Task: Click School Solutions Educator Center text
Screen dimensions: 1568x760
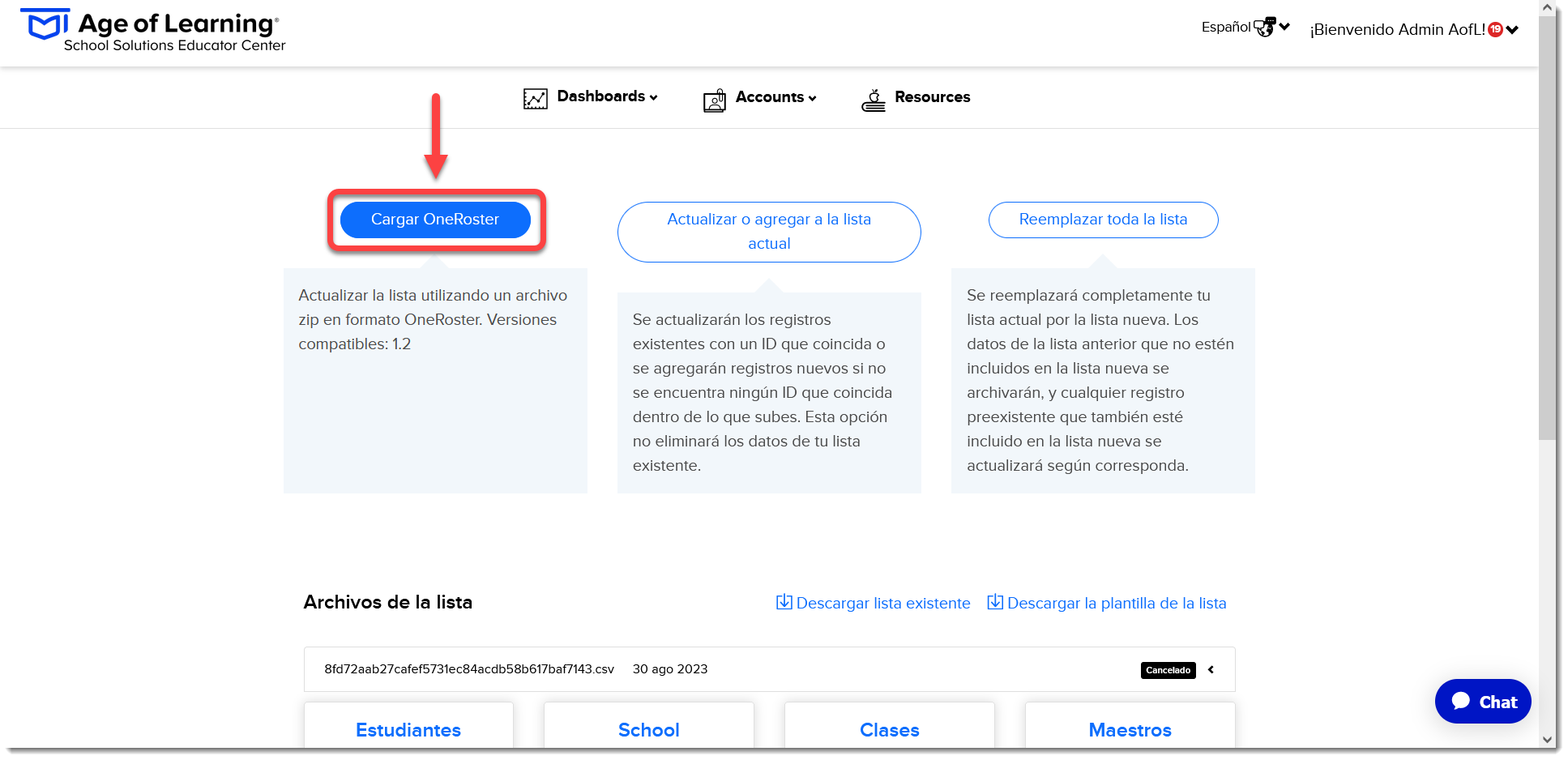Action: click(175, 45)
